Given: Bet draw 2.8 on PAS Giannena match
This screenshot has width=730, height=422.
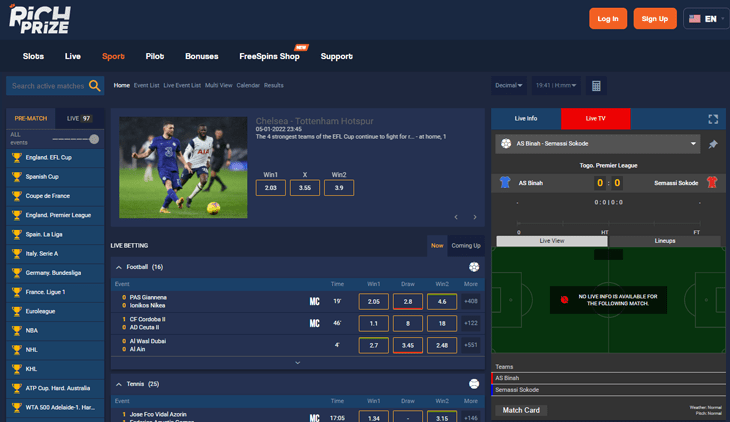Looking at the screenshot, I should click(x=408, y=301).
